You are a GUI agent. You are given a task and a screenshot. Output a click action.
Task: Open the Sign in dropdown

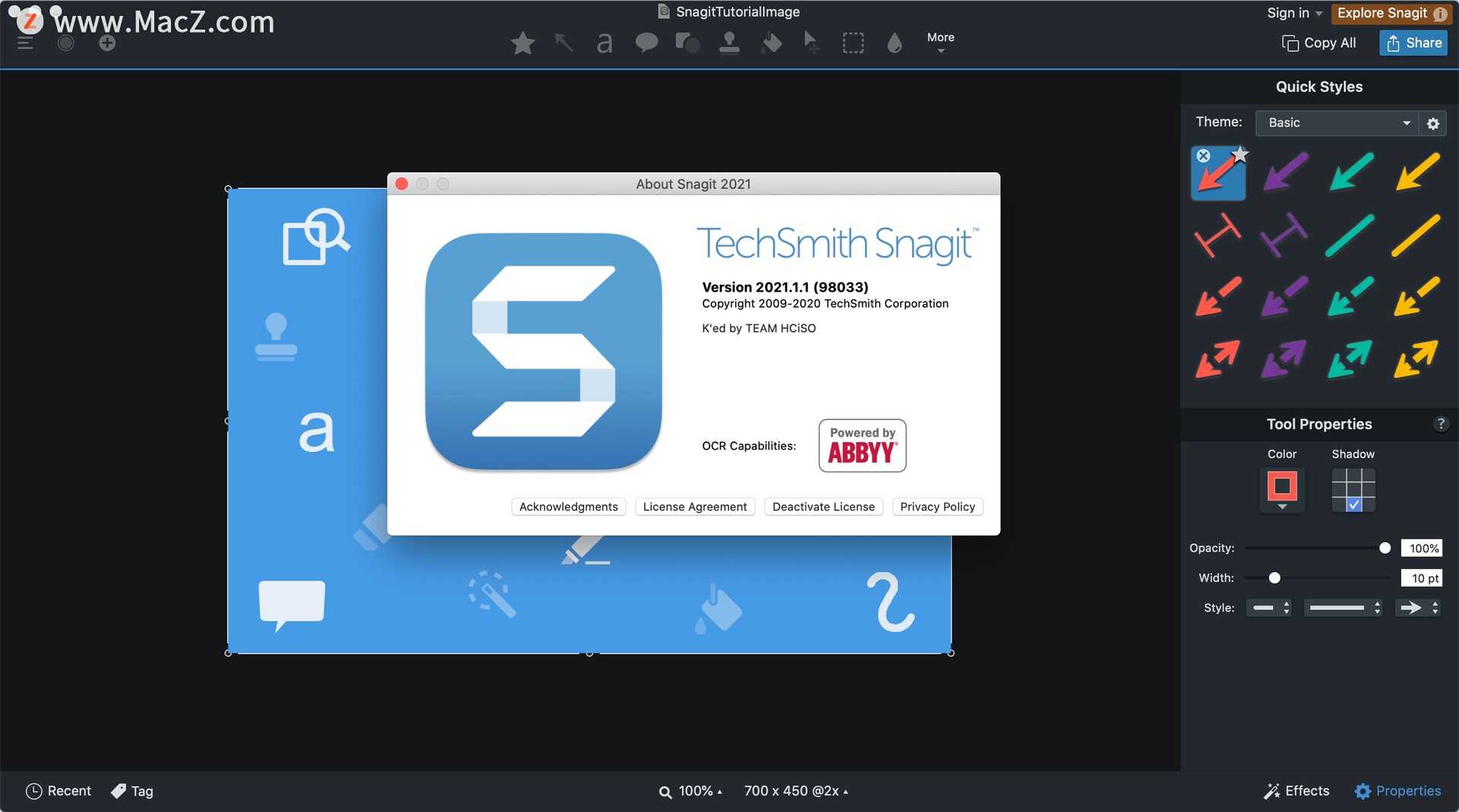click(x=1294, y=13)
